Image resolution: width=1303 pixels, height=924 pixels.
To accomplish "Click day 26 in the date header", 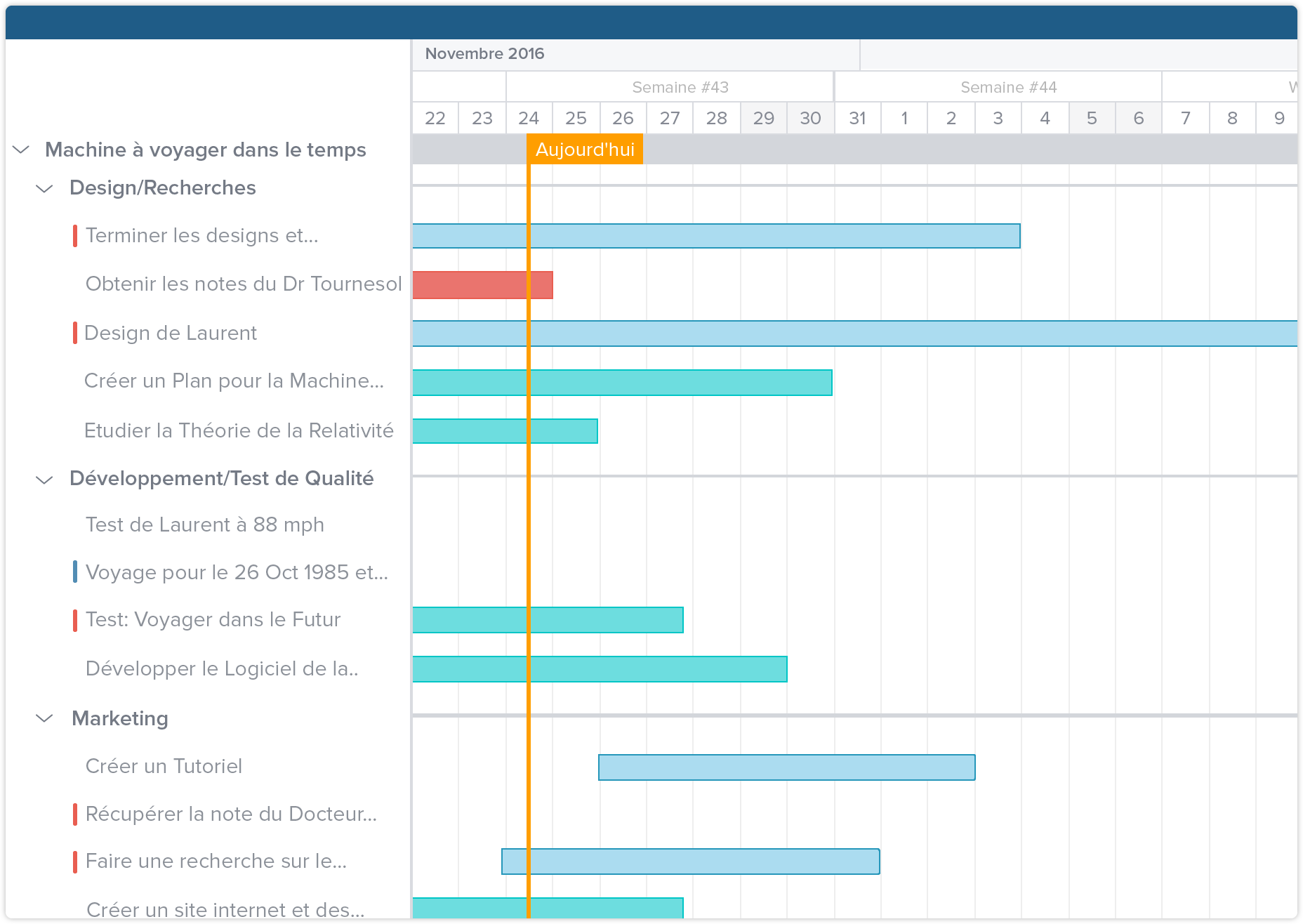I will [x=623, y=118].
